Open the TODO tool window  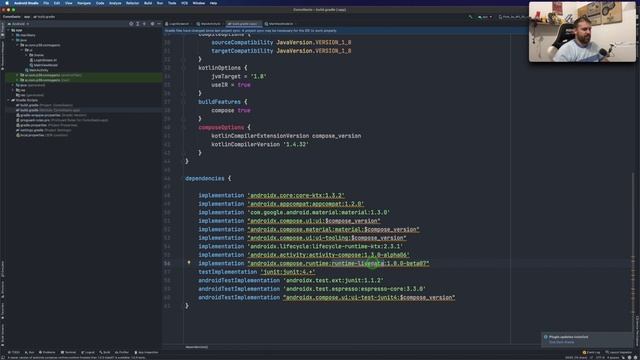coord(13,352)
